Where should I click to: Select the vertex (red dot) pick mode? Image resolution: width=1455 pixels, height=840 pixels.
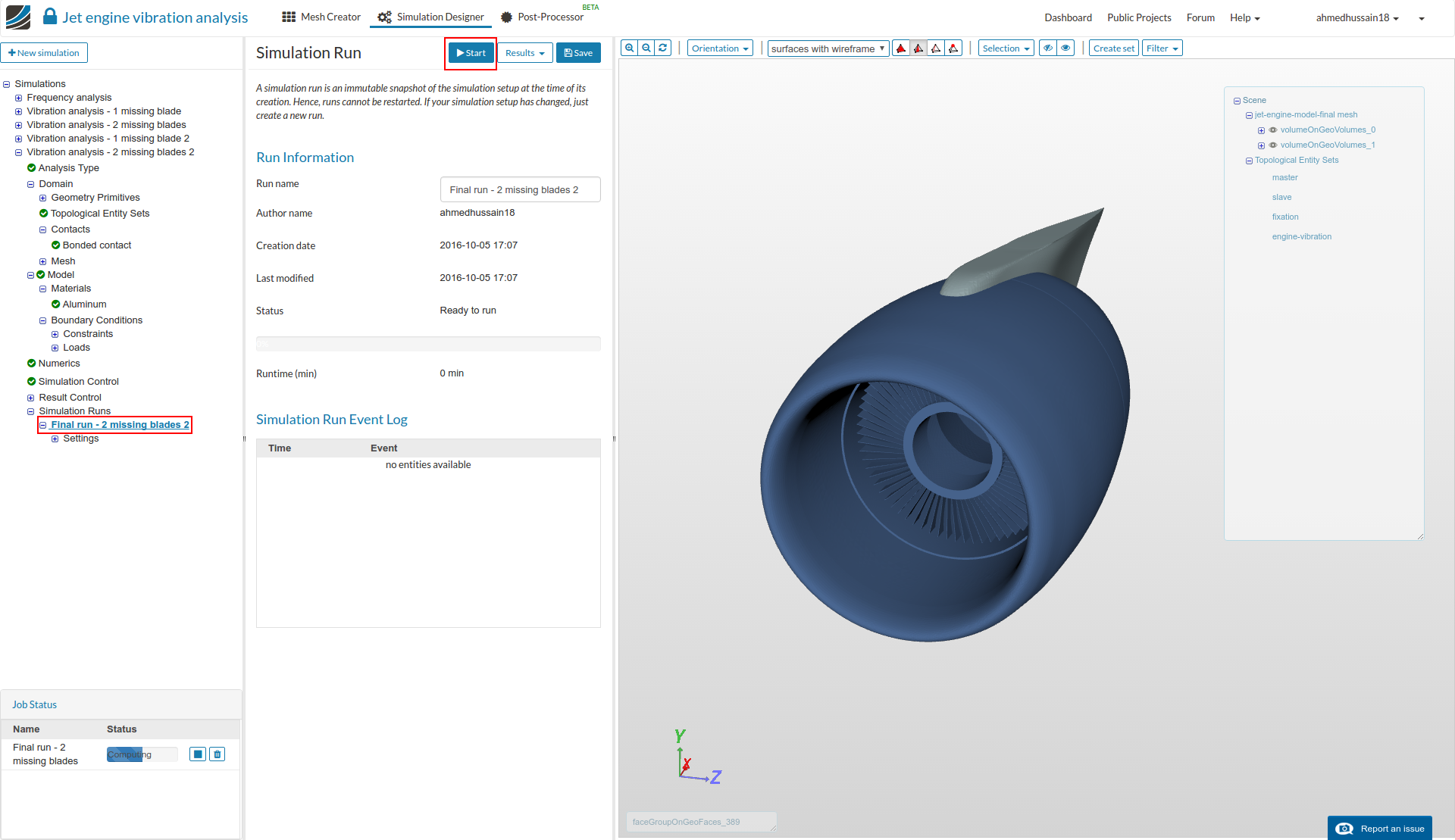point(954,48)
